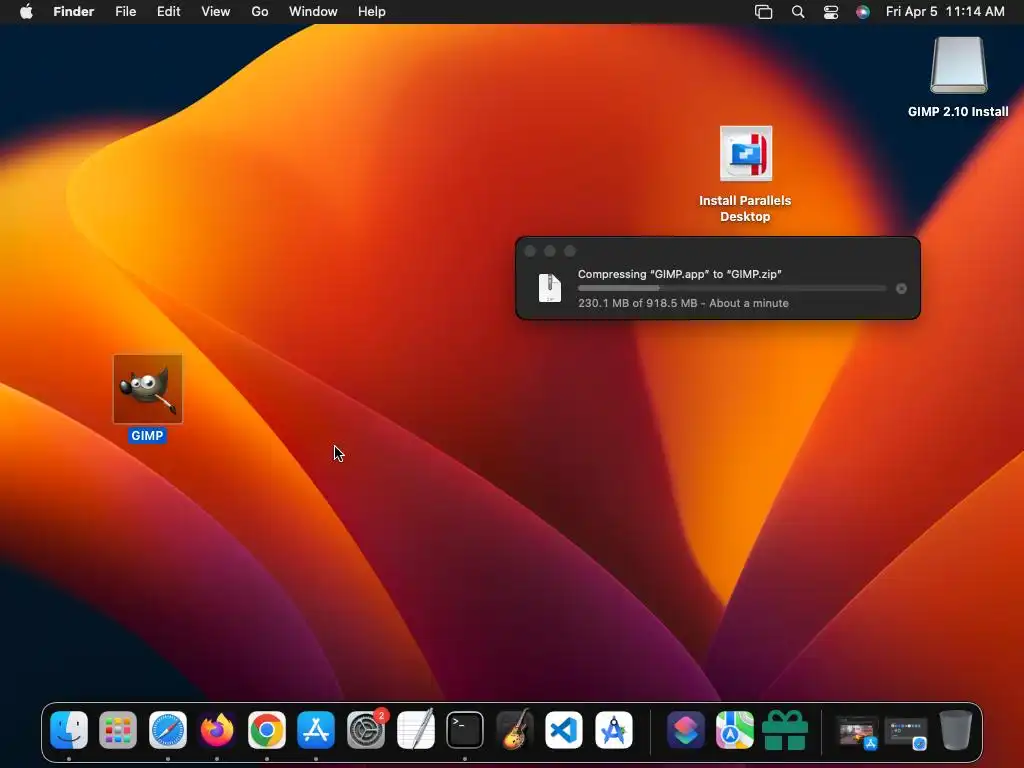1024x768 pixels.
Task: Open Control Center in menu bar
Action: [x=831, y=12]
